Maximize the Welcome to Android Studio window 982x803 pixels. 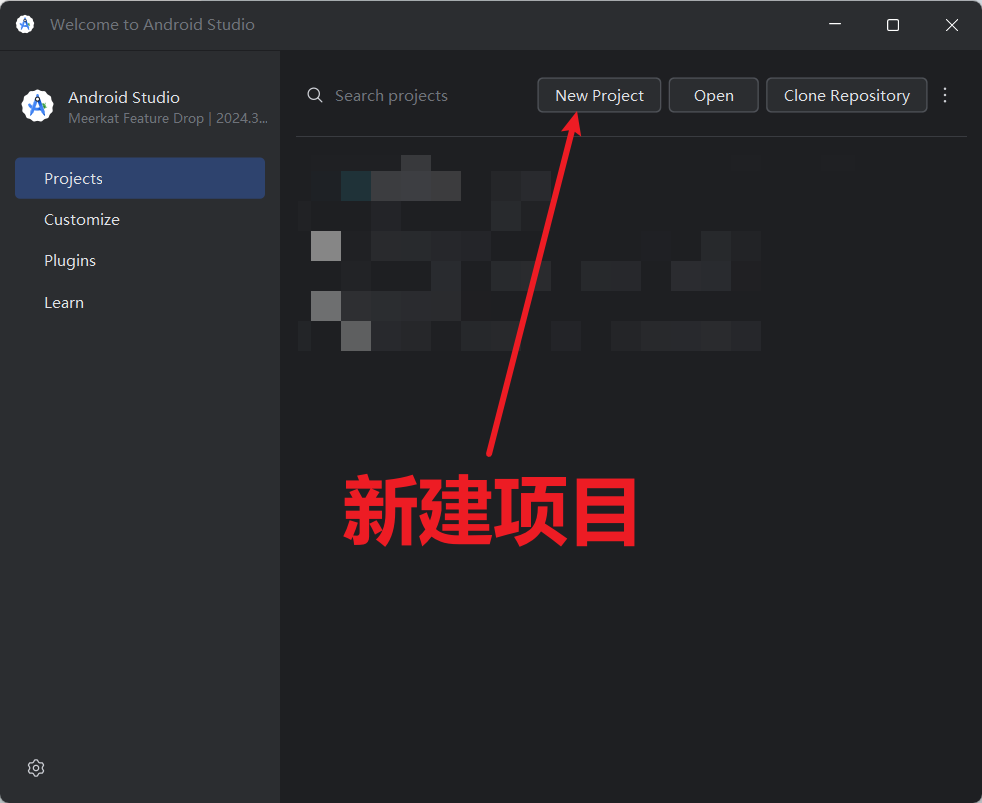[x=893, y=24]
